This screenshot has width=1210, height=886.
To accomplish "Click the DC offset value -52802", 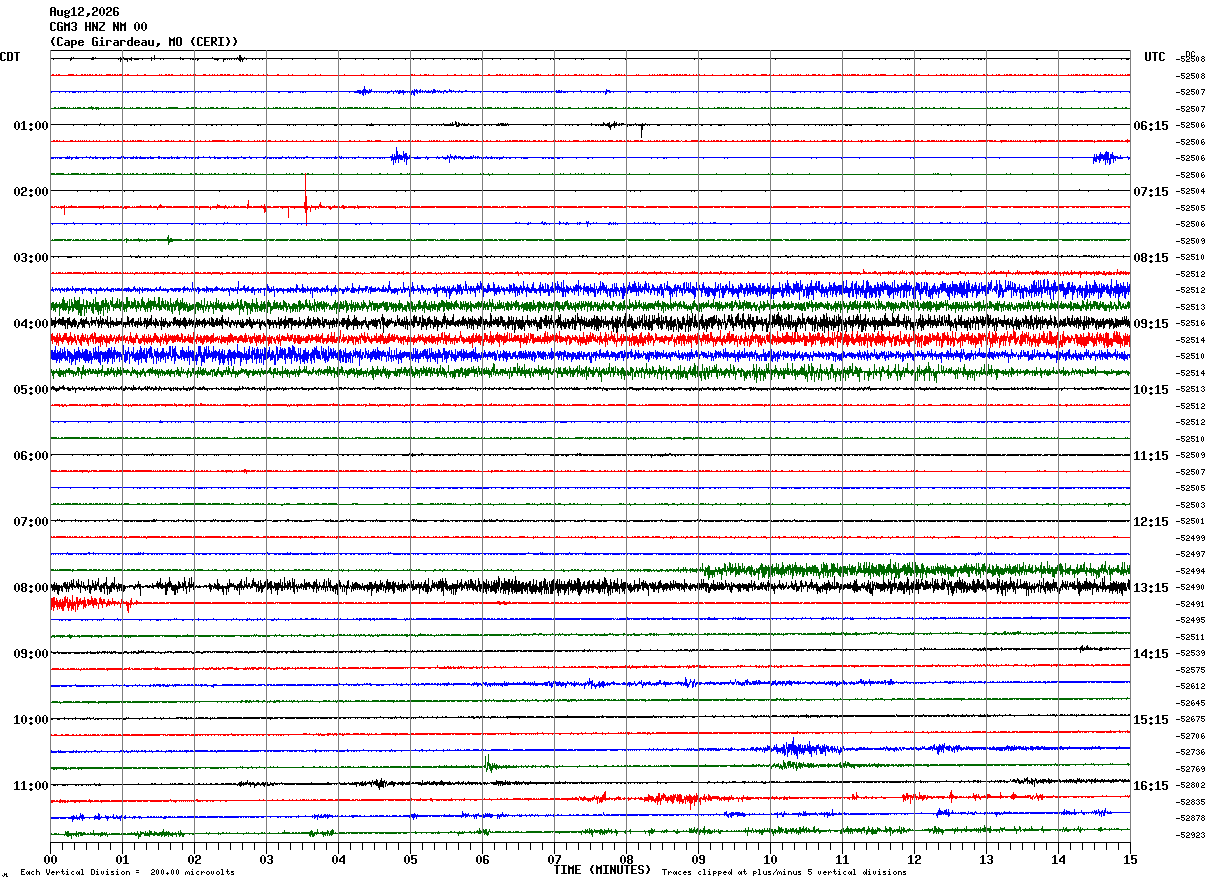I will coord(1191,785).
